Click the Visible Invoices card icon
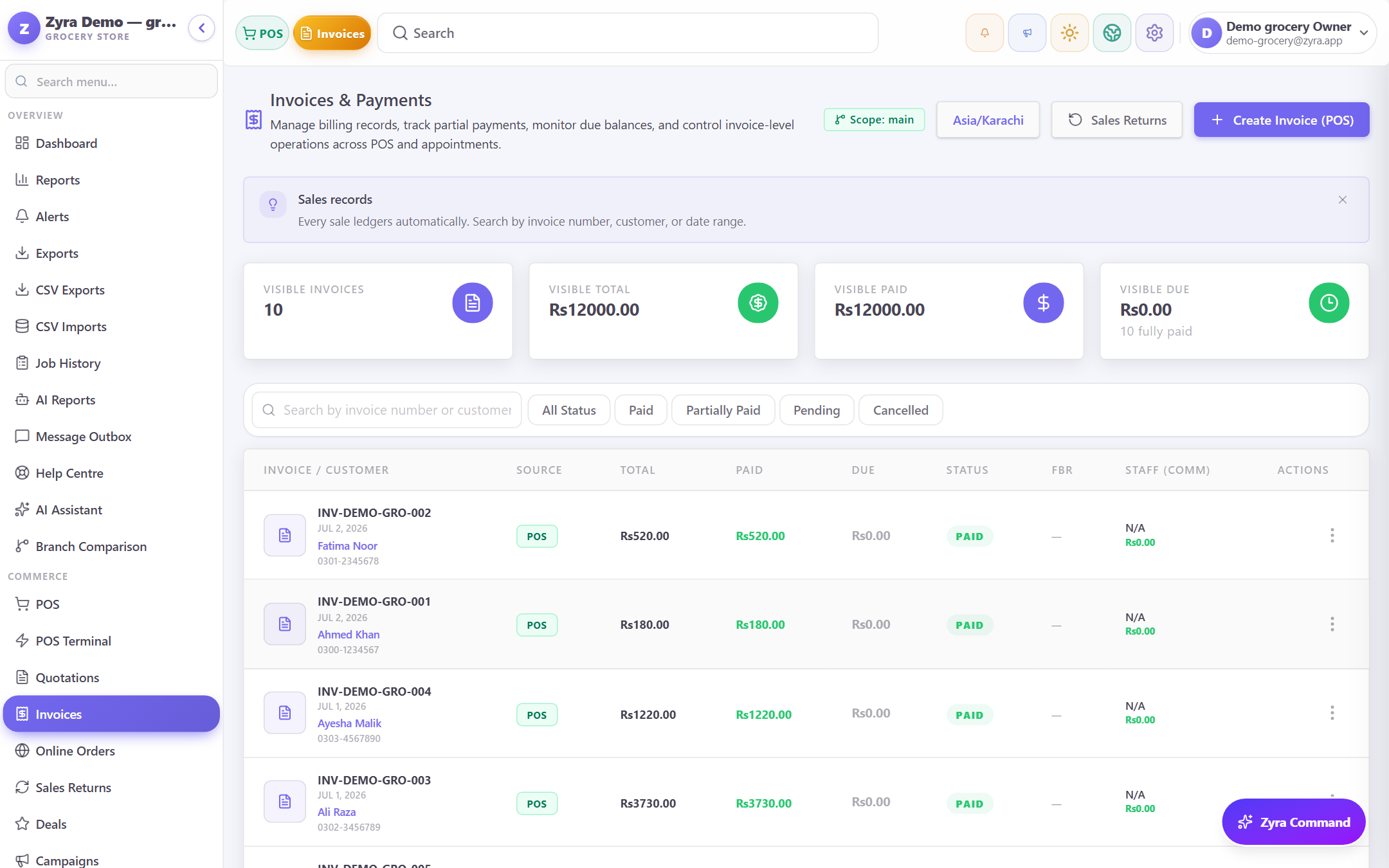1389x868 pixels. coord(473,303)
